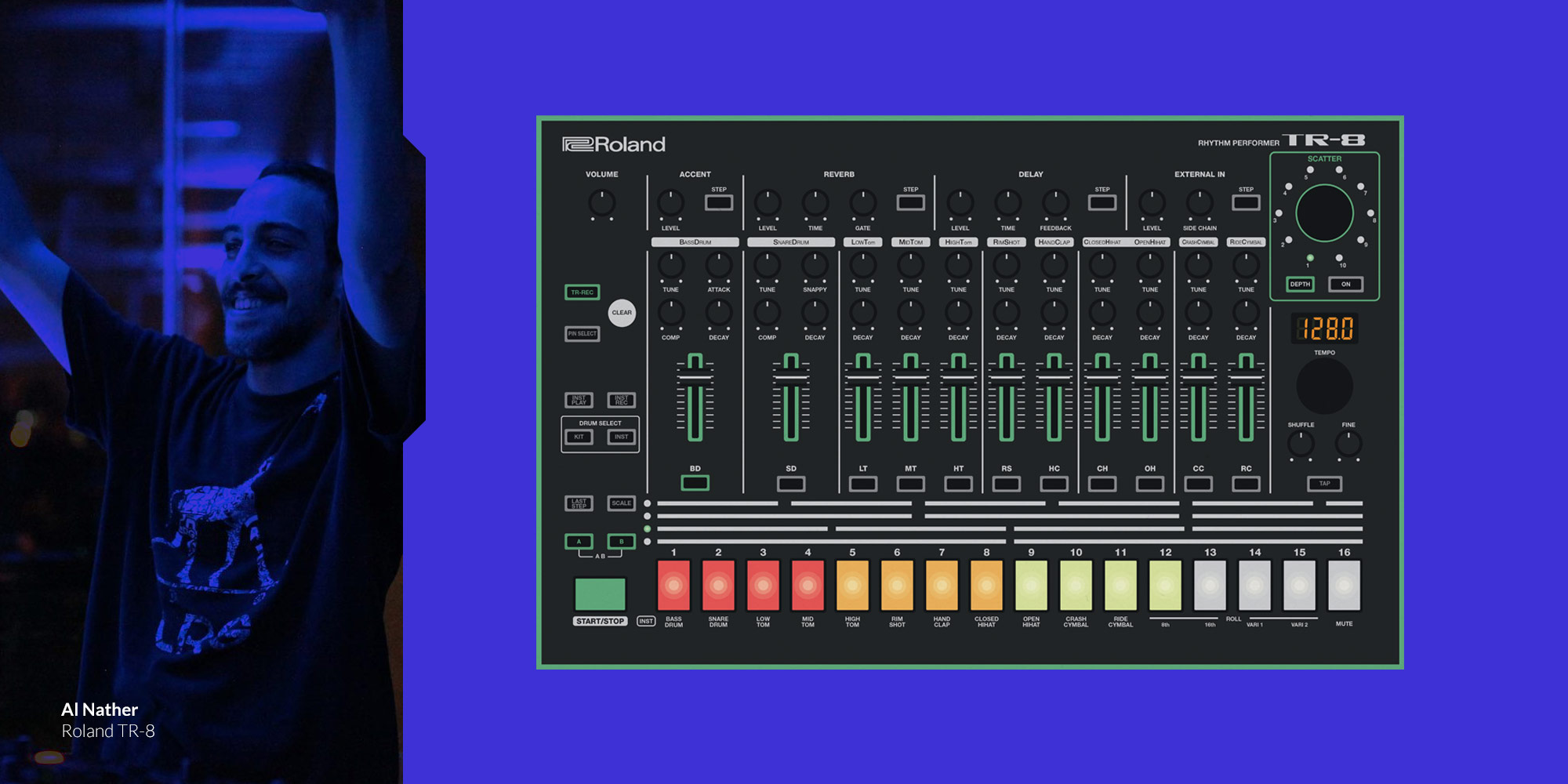Click the large TEMPO dial
The image size is (1568, 784).
click(x=1325, y=386)
